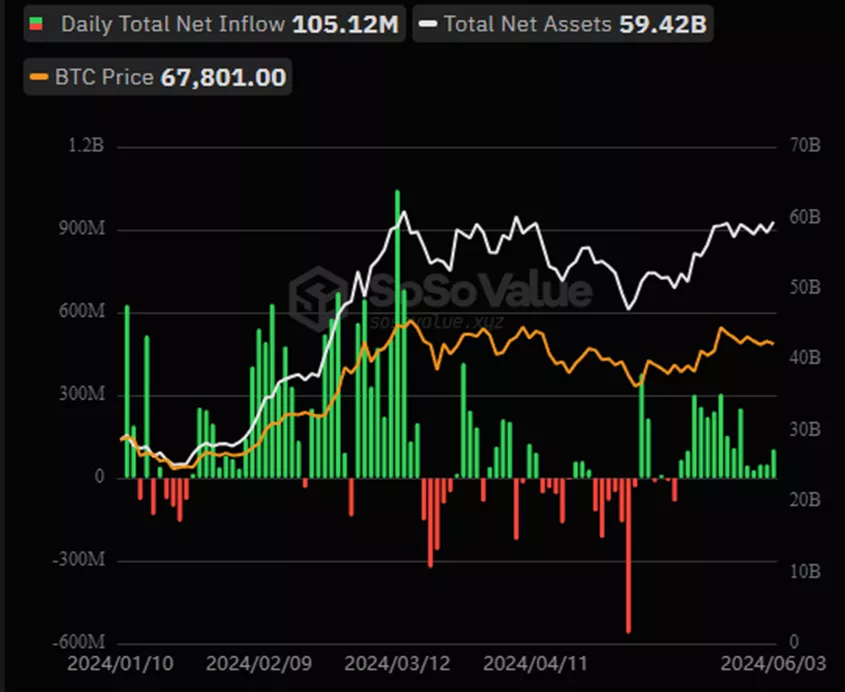Click the 2024/02/09 date label
Image resolution: width=845 pixels, height=692 pixels.
[x=246, y=662]
